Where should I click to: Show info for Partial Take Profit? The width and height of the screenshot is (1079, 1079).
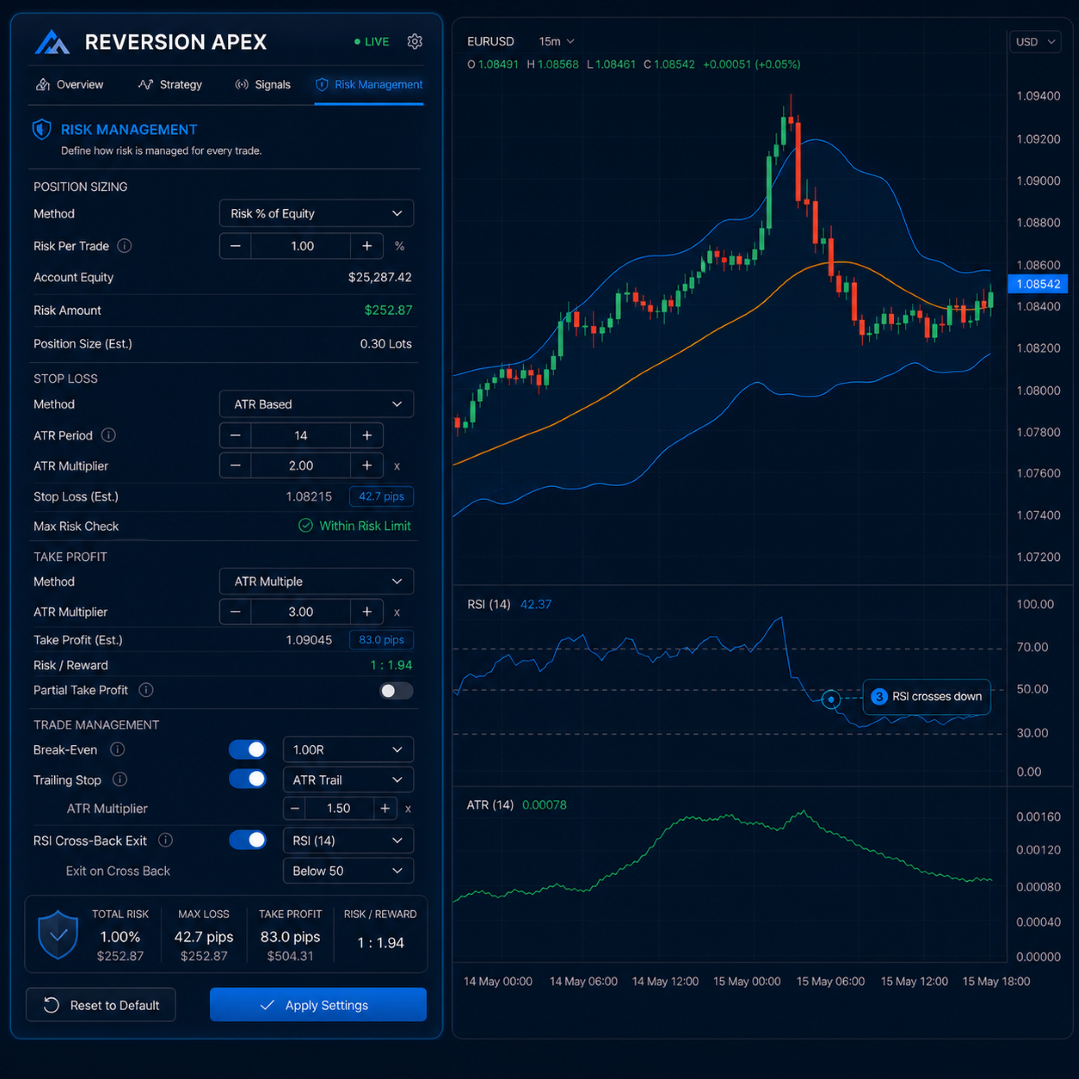click(x=146, y=690)
